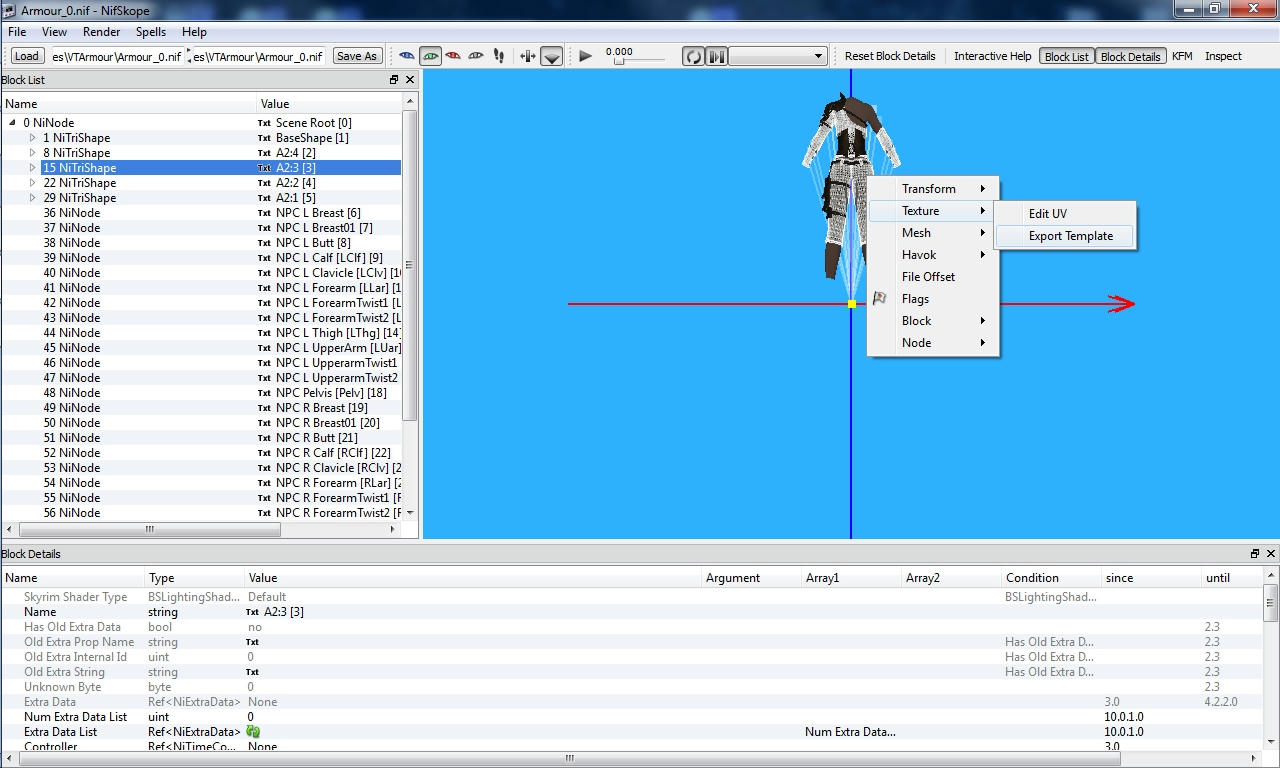Choose Export Template from context menu

pos(1070,236)
